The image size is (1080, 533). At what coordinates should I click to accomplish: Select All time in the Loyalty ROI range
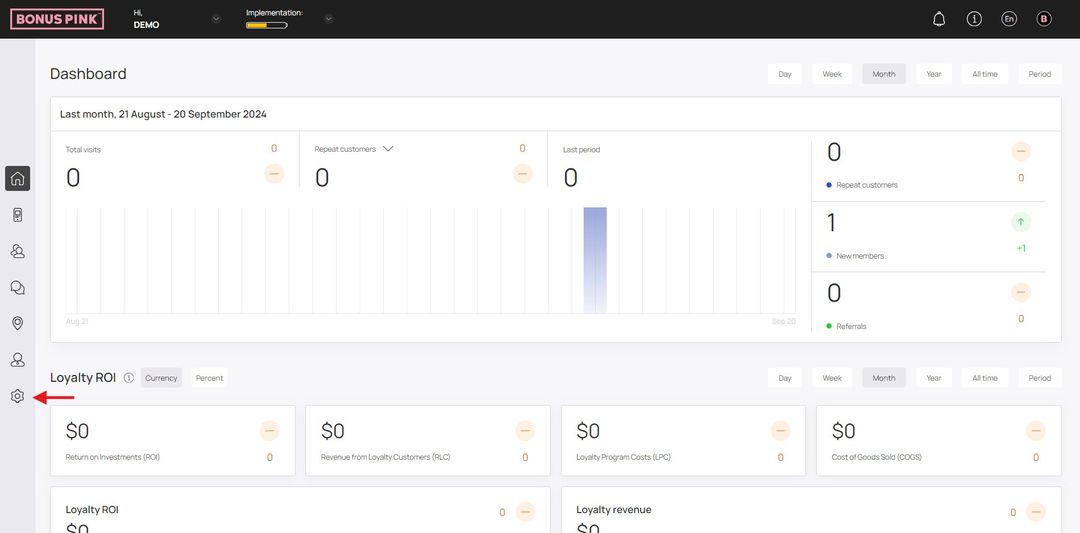(x=984, y=377)
